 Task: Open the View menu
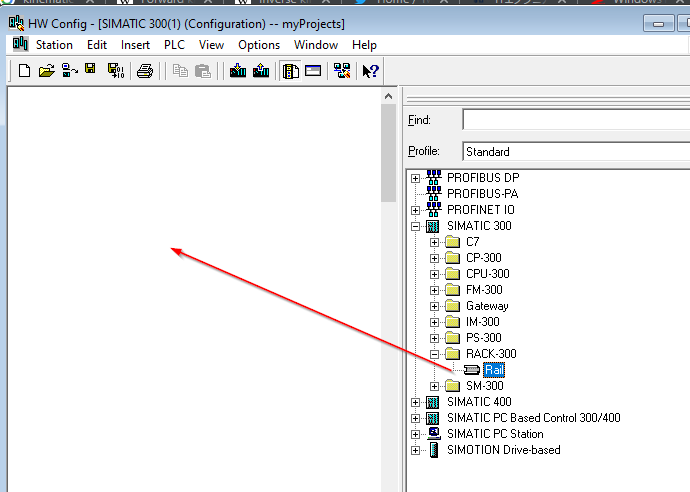[x=211, y=45]
